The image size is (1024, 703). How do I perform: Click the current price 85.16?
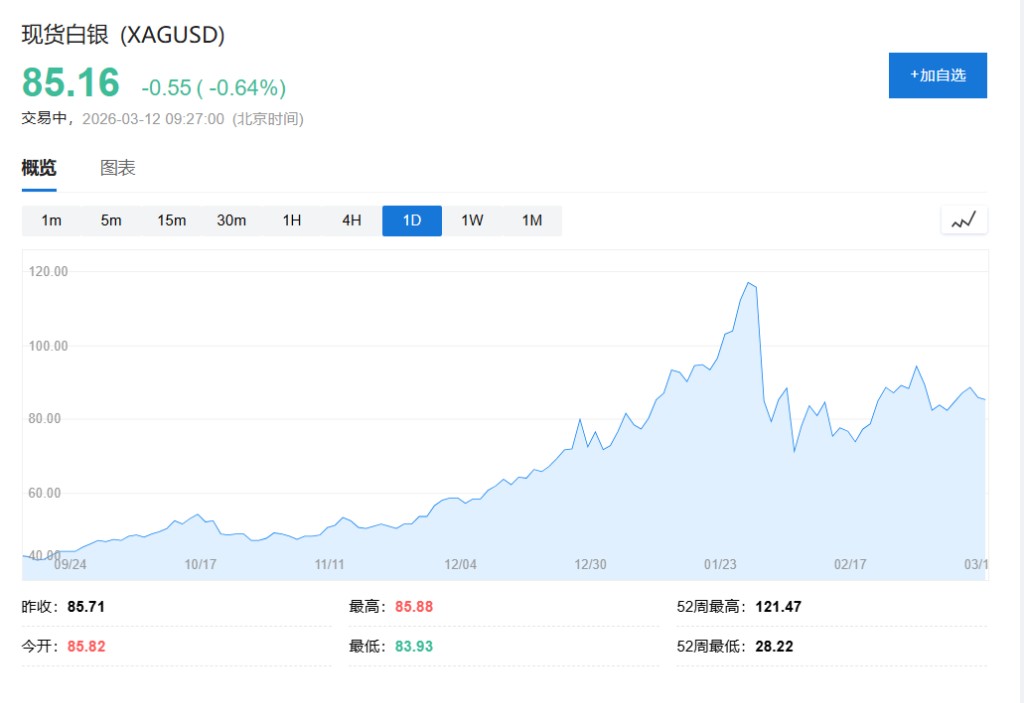[x=71, y=82]
